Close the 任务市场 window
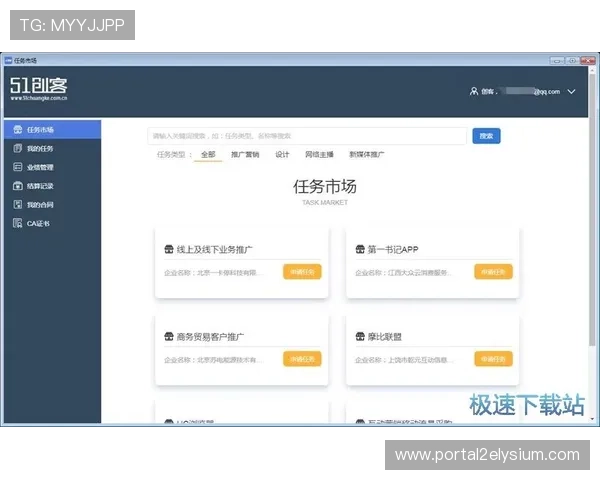 pos(588,60)
